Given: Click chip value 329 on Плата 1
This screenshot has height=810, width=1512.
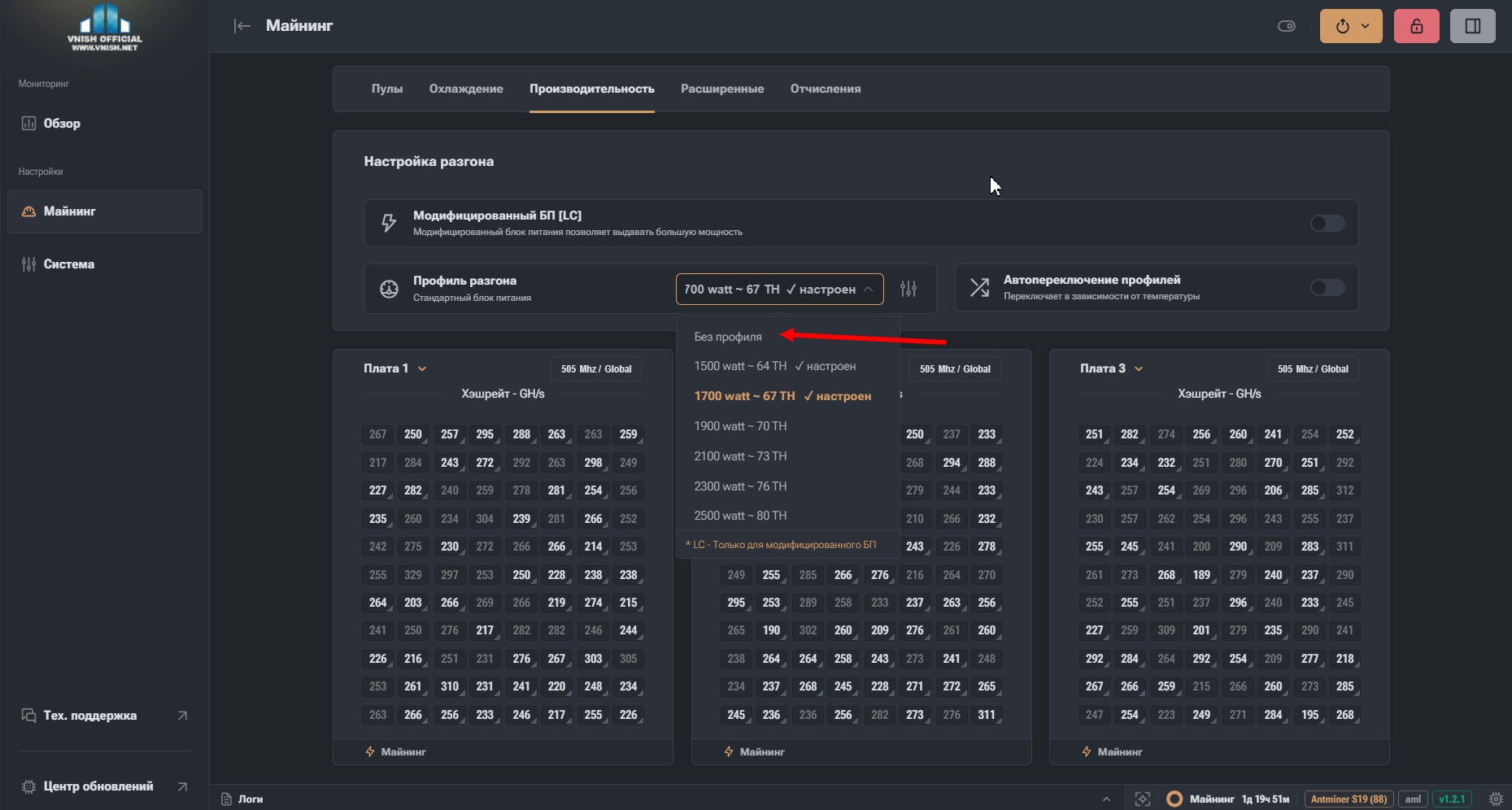Looking at the screenshot, I should [413, 575].
